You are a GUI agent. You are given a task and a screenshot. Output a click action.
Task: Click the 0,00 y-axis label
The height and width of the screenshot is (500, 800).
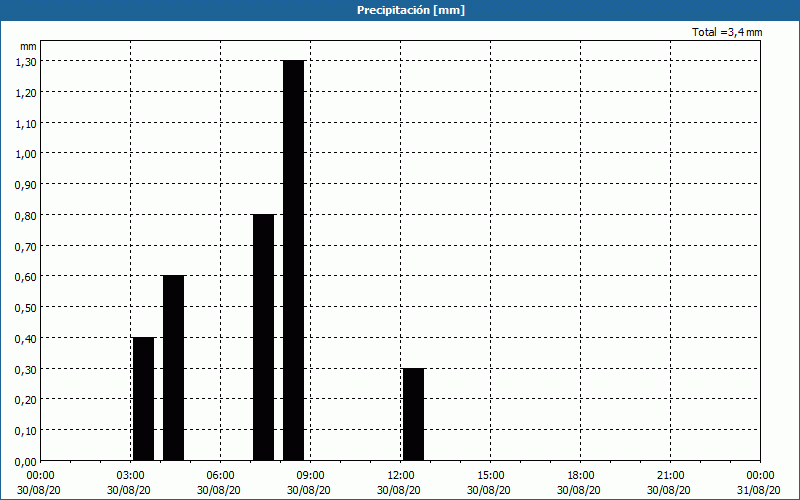(26, 462)
